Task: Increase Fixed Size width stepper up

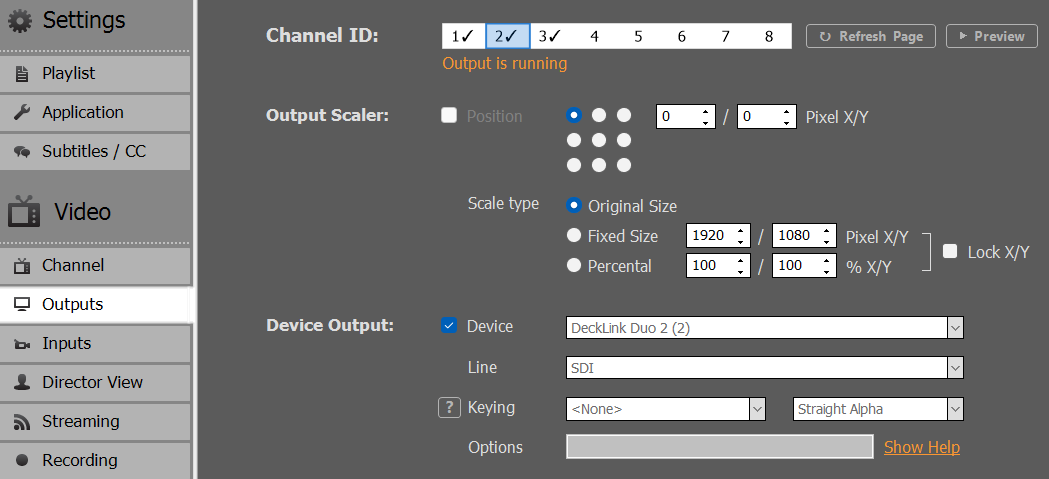Action: tap(741, 229)
